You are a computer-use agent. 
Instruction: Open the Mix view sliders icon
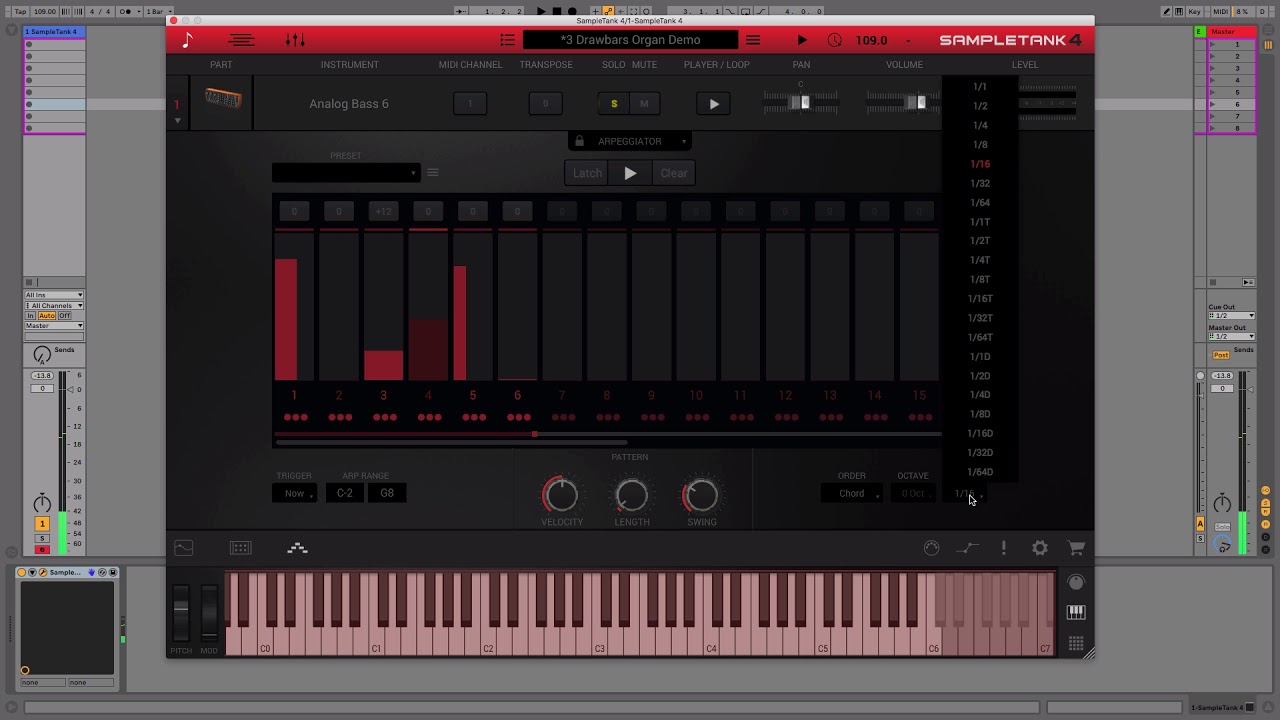(295, 40)
